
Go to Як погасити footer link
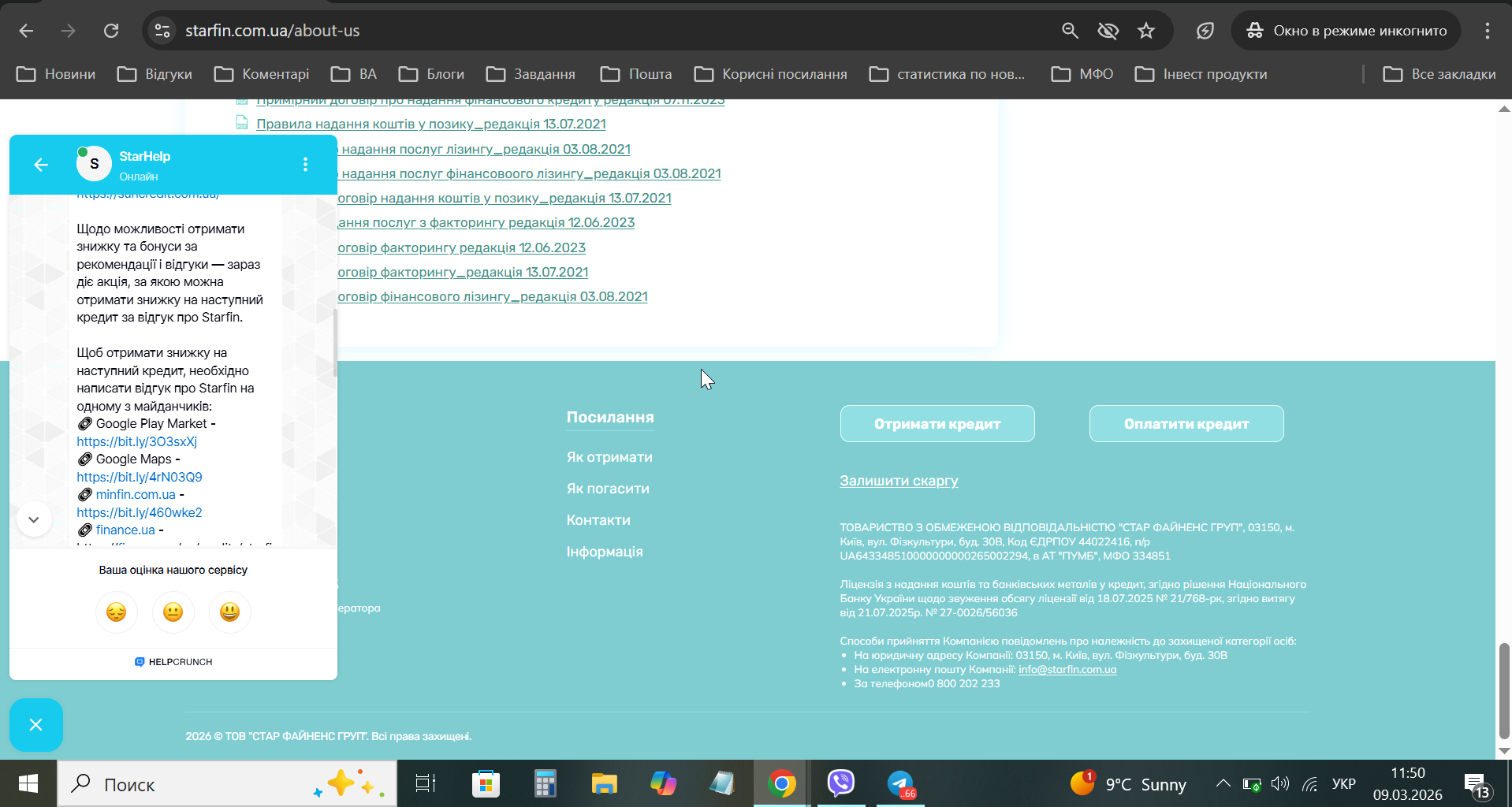608,489
